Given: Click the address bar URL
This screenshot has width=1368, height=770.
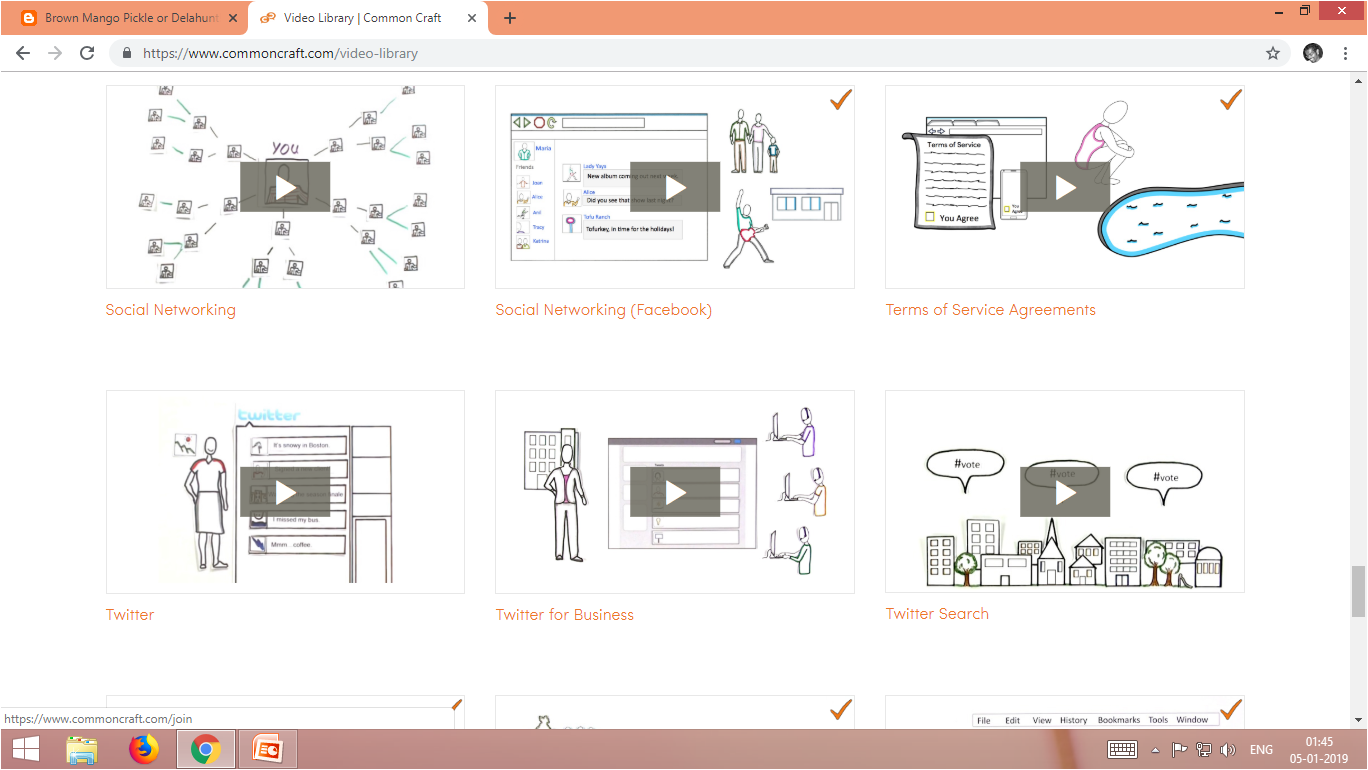Looking at the screenshot, I should 280,53.
